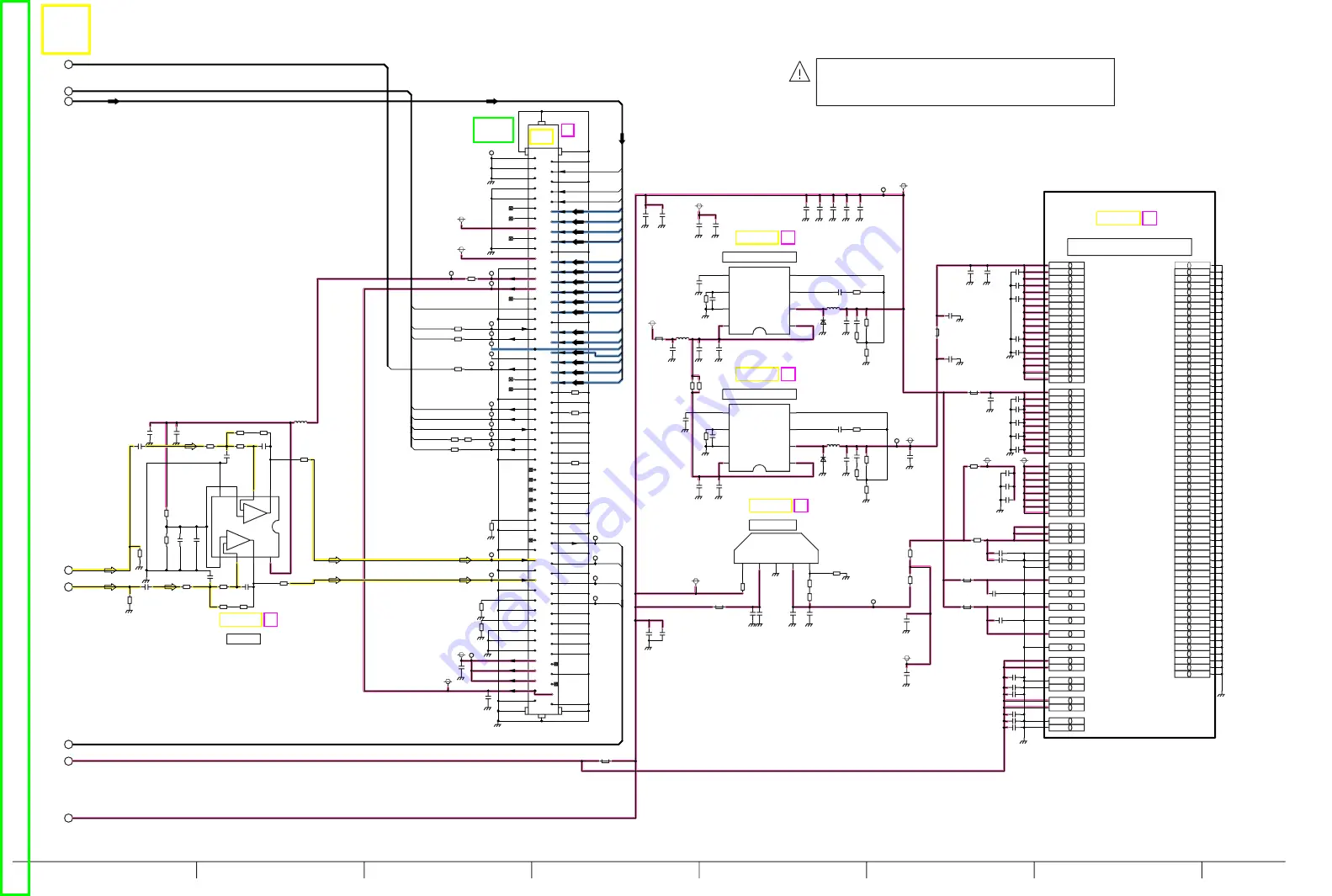Click the empty notice box beside the warning triangle
The width and height of the screenshot is (1332, 896).
pos(965,82)
